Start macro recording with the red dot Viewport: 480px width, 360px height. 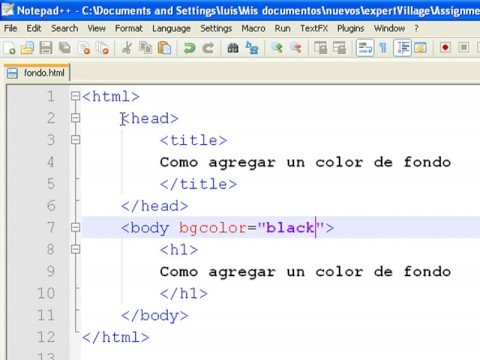(x=445, y=48)
